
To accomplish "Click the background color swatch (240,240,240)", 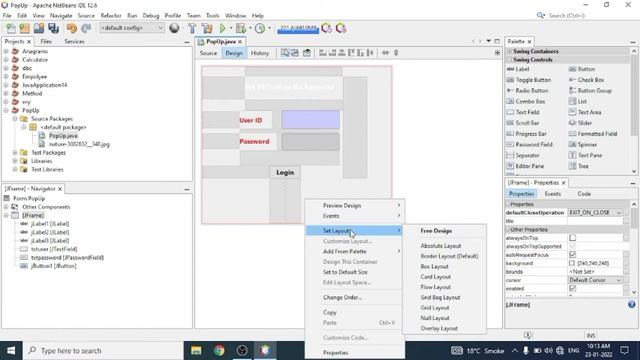I will coord(572,263).
